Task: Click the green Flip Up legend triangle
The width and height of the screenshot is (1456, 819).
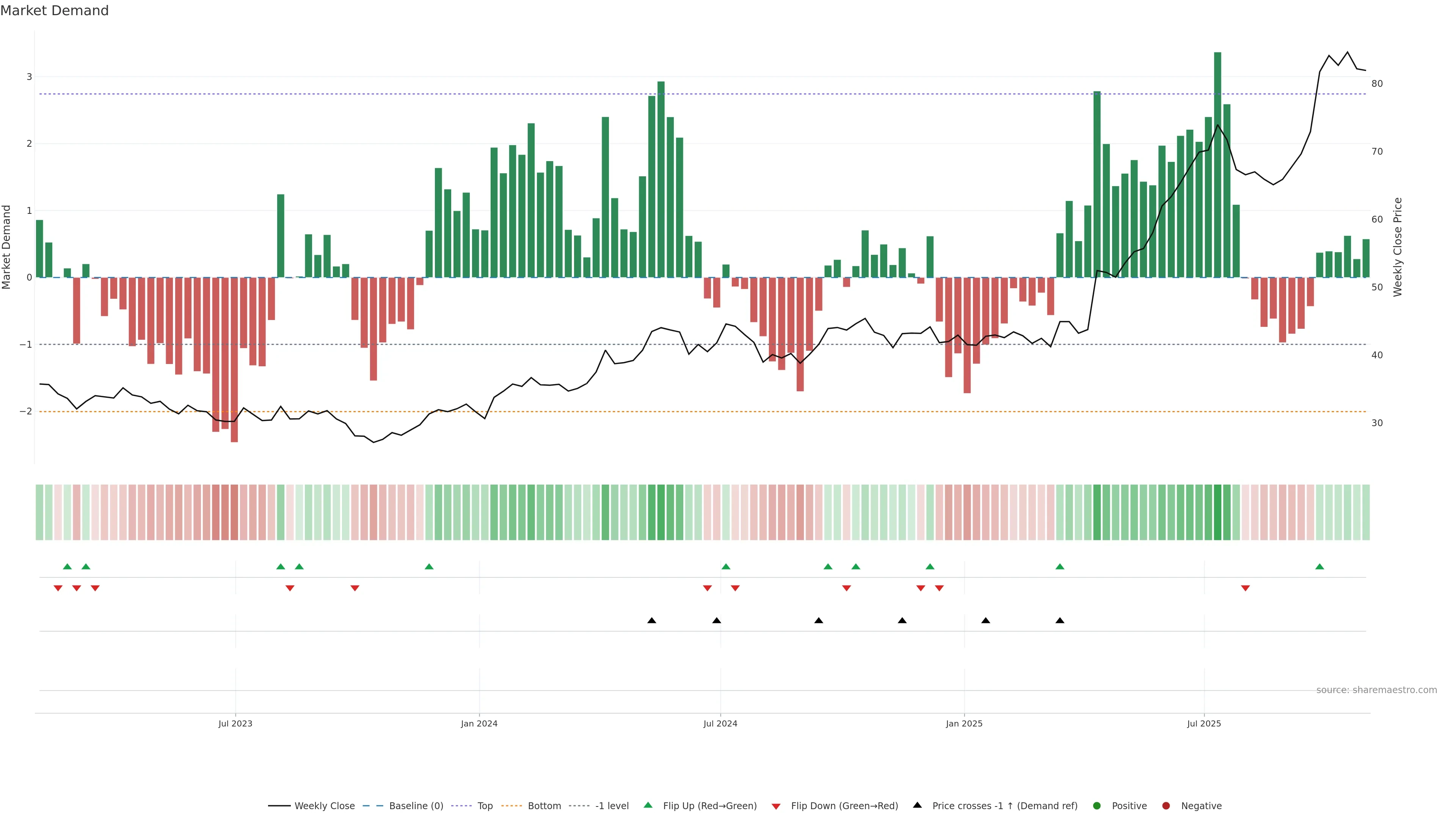Action: 648,805
